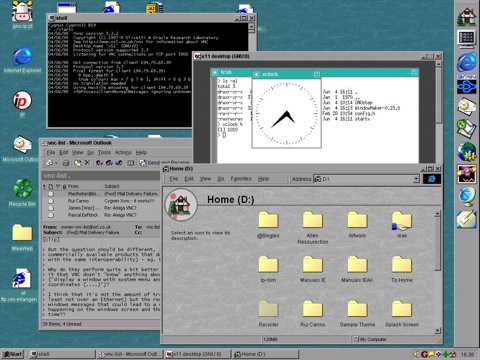The width and height of the screenshot is (480, 360).
Task: Open the Actions menu in Outlook
Action: pos(123,152)
